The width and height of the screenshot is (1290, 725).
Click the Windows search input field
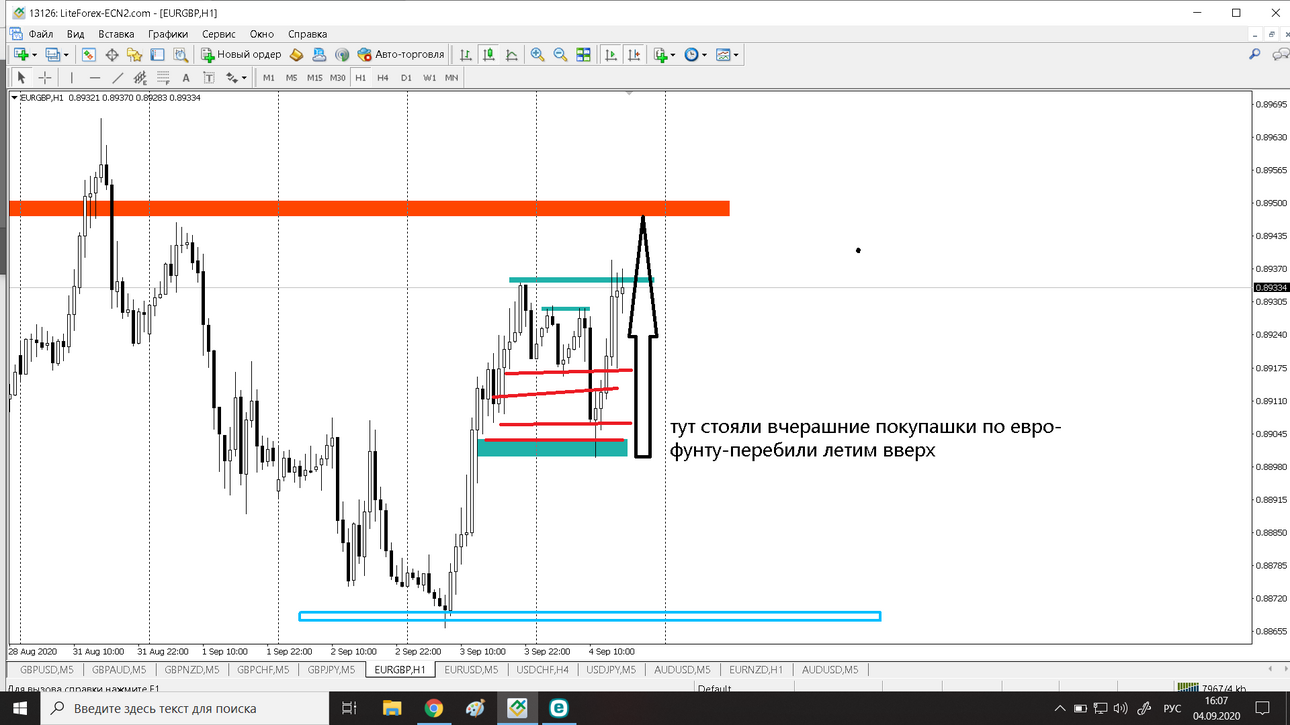(187, 708)
